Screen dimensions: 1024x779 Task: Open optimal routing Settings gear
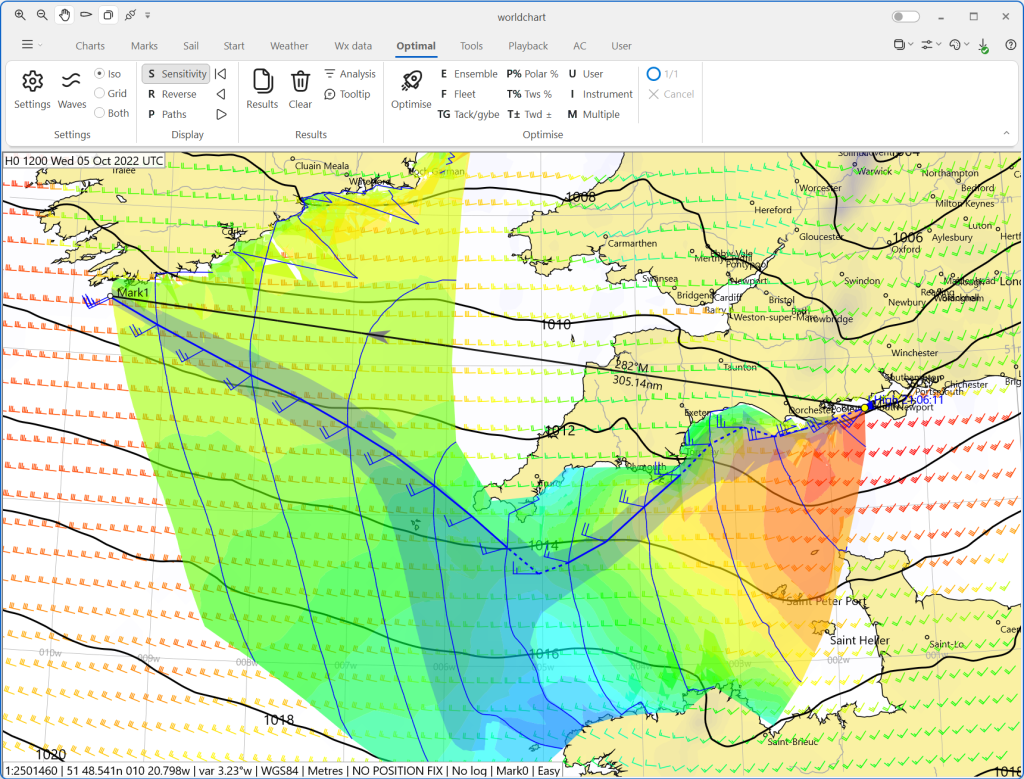[x=32, y=82]
